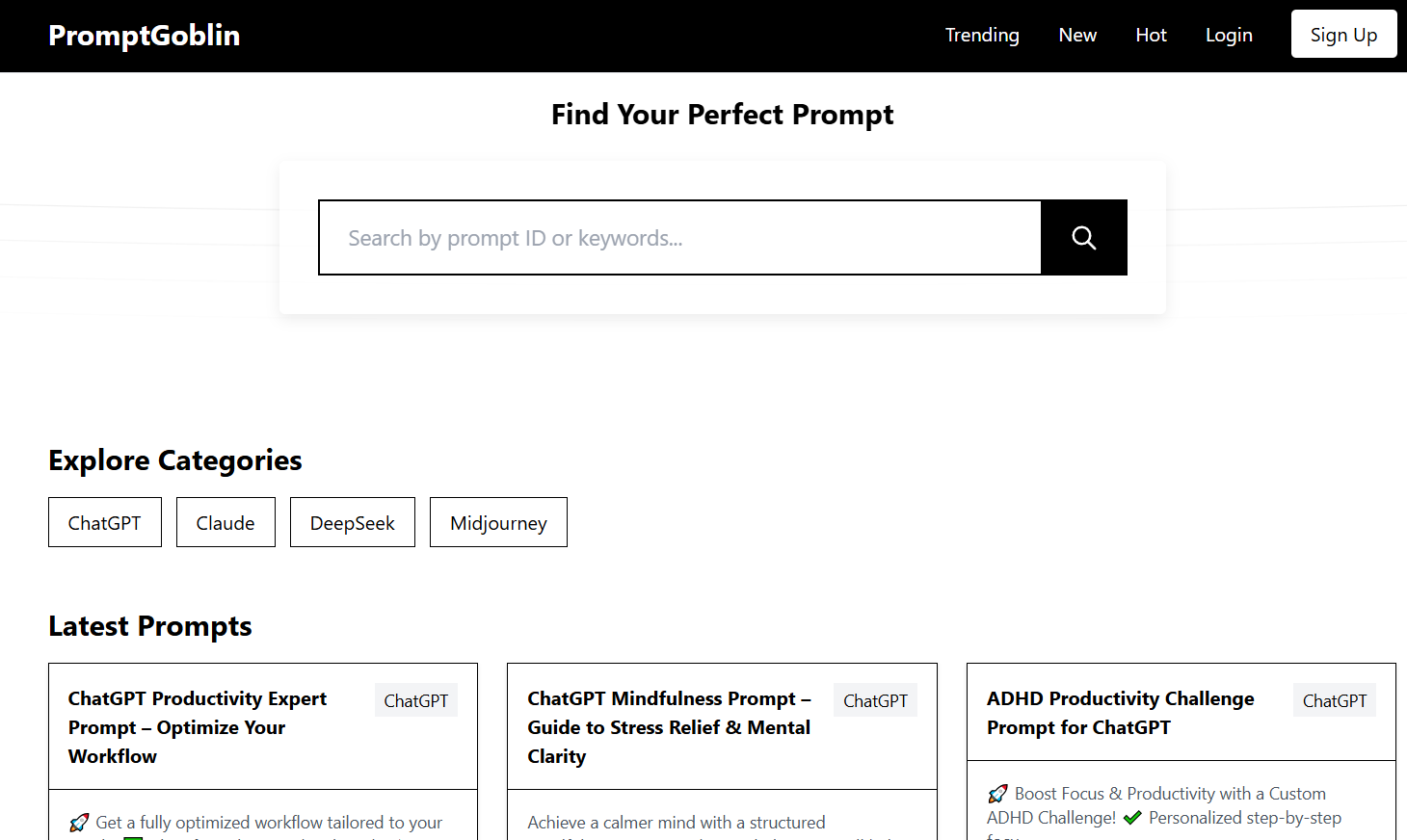This screenshot has width=1407, height=840.
Task: Open the Midjourney category
Action: pos(498,523)
